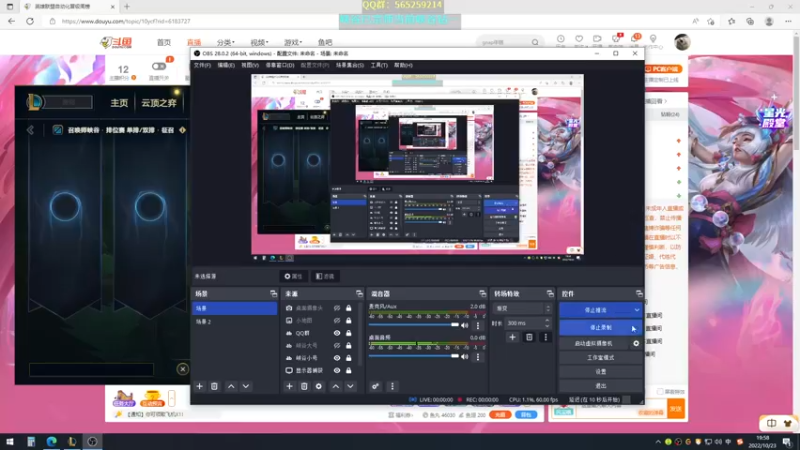Screen dimensions: 800x450
Task: Open the Windows Start menu
Action: (10, 441)
